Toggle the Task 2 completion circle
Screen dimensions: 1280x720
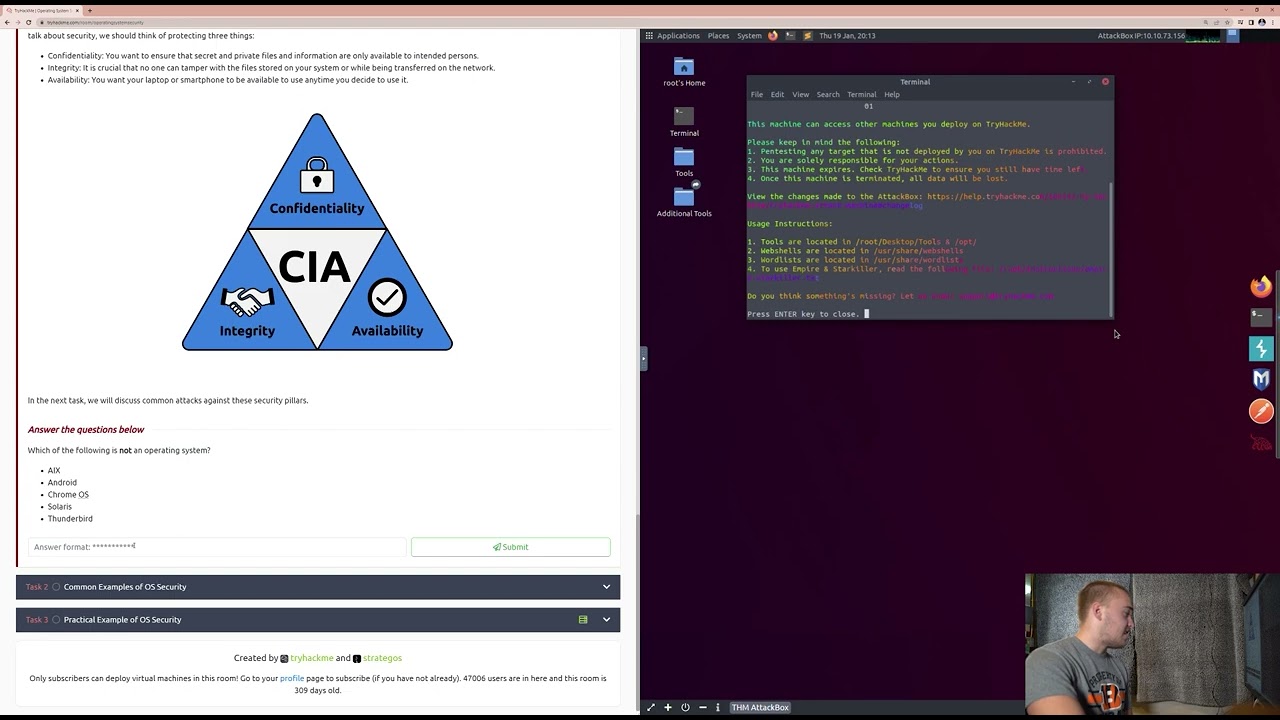(56, 587)
